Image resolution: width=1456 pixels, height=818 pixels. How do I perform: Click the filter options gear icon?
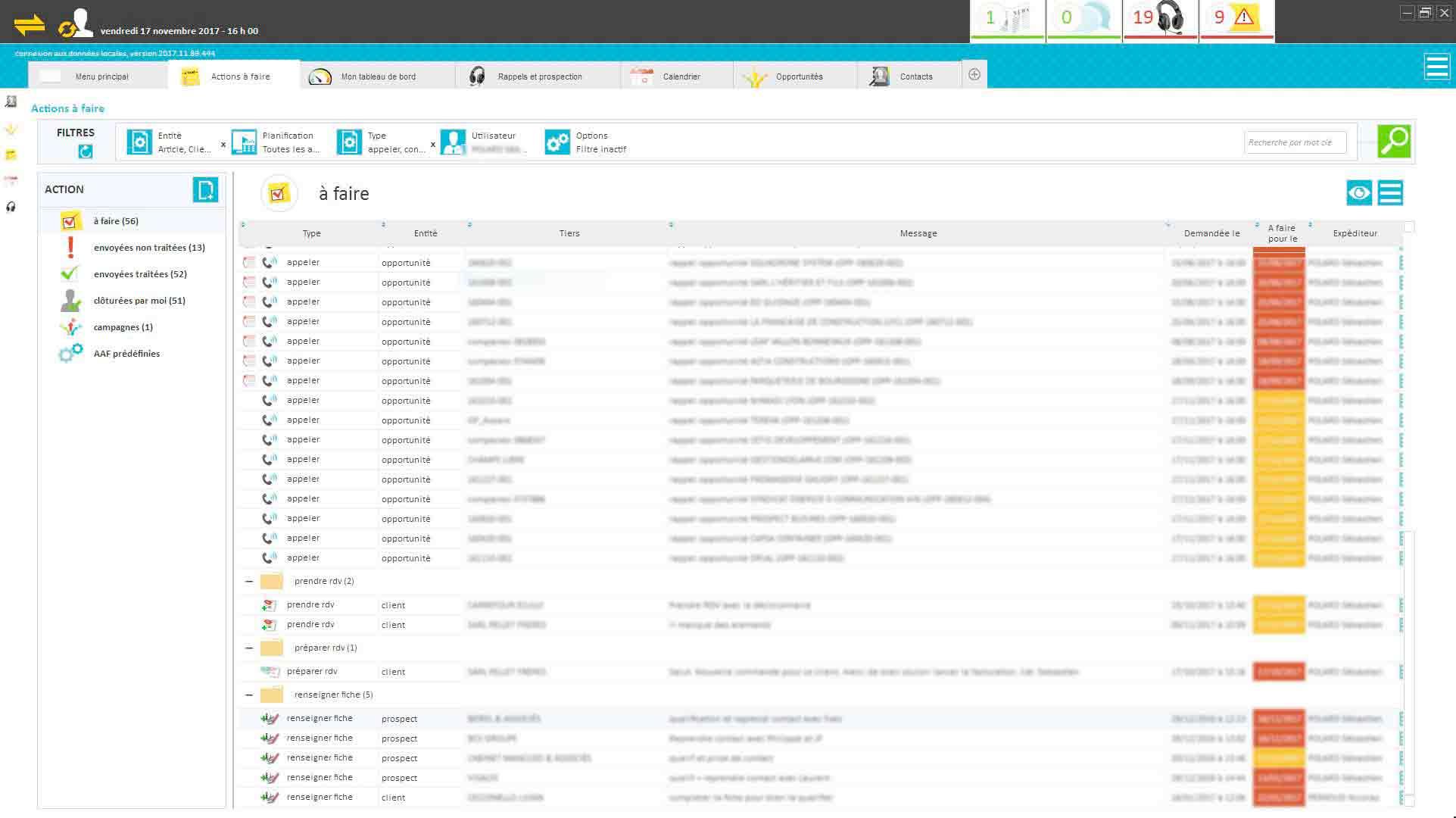[x=558, y=141]
